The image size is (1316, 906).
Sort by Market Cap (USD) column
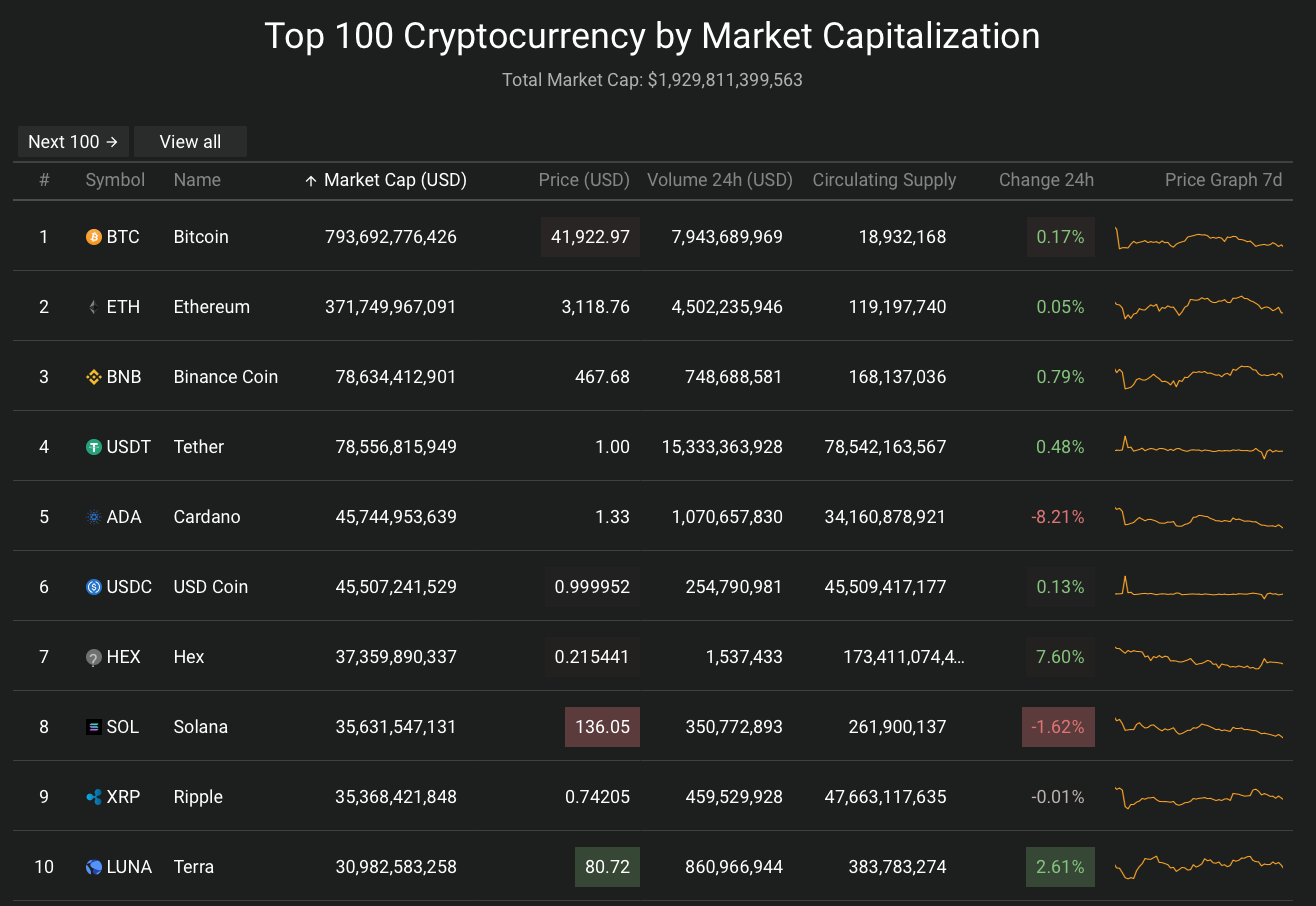pos(386,180)
